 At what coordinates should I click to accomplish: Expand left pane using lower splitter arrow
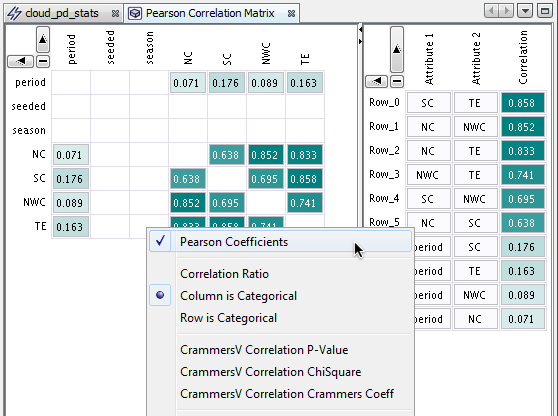coord(360,41)
